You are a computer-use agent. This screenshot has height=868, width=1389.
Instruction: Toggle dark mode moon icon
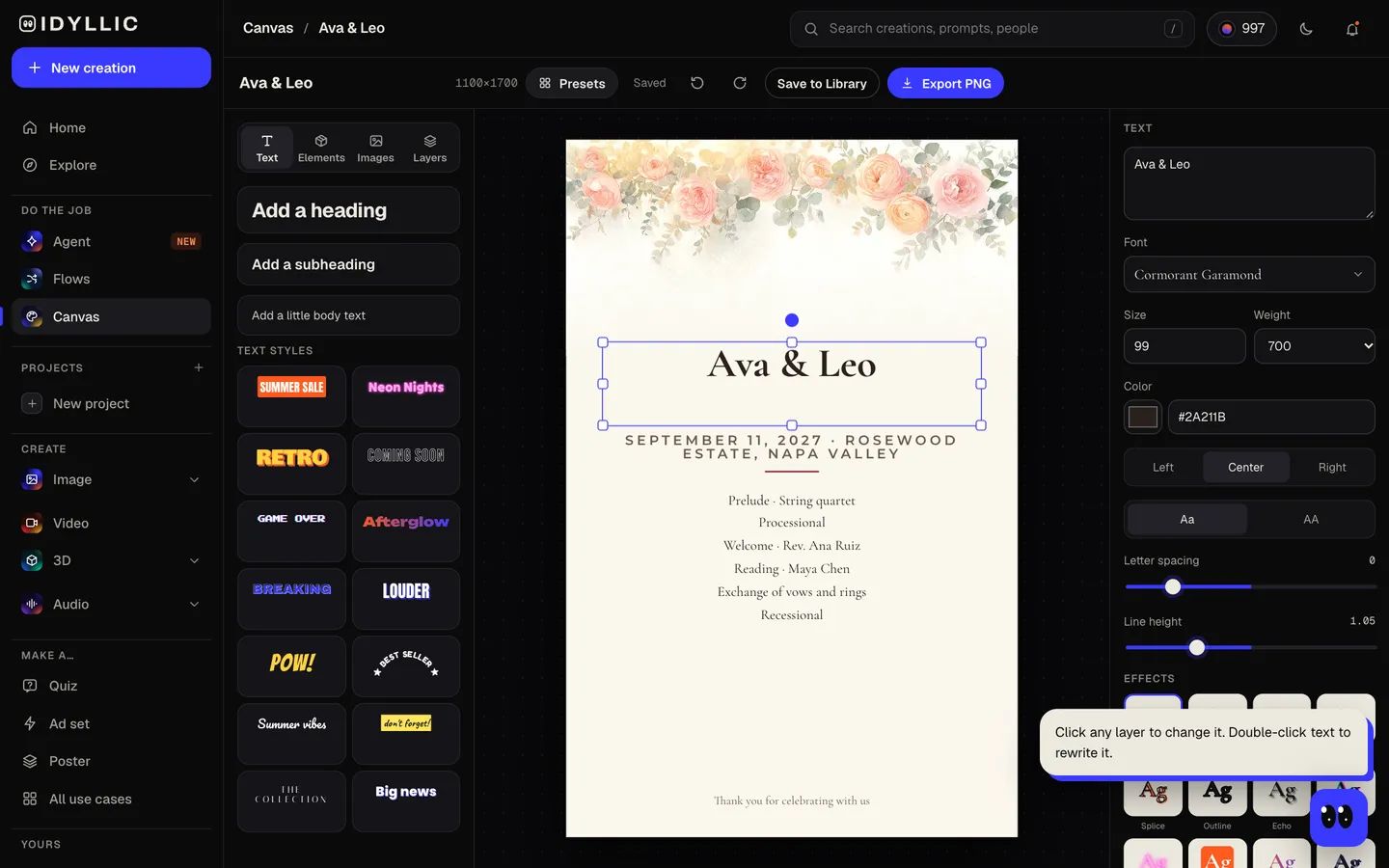1306,29
